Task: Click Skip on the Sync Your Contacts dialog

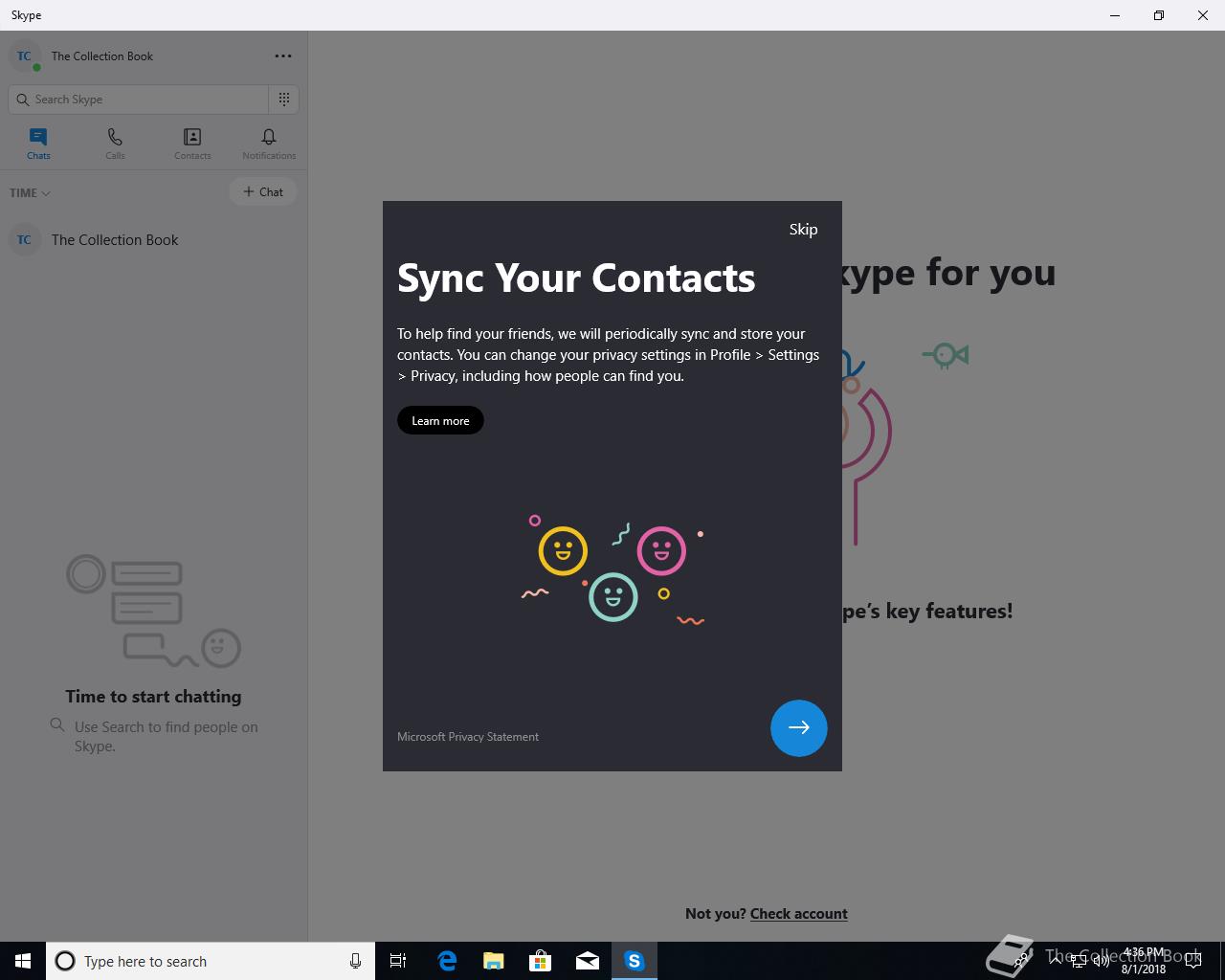Action: [x=803, y=230]
